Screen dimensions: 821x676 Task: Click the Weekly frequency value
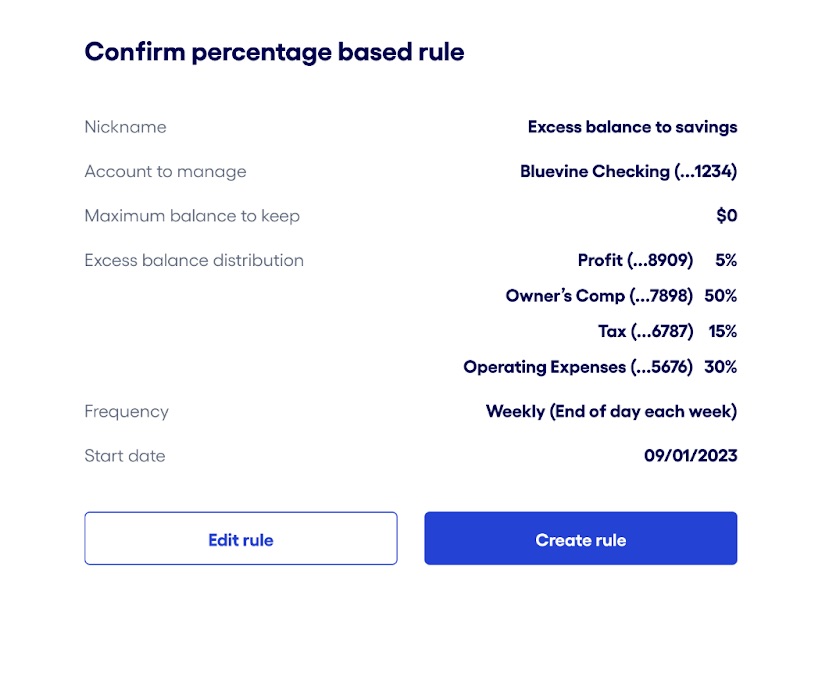pyautogui.click(x=611, y=411)
